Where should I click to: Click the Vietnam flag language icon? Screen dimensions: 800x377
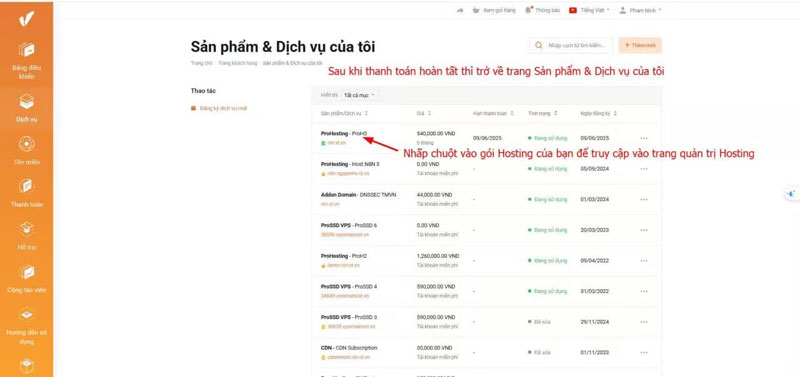click(x=573, y=10)
